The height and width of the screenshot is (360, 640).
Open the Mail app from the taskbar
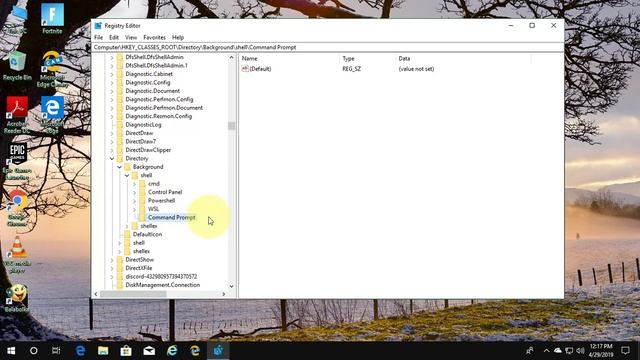pyautogui.click(x=149, y=351)
